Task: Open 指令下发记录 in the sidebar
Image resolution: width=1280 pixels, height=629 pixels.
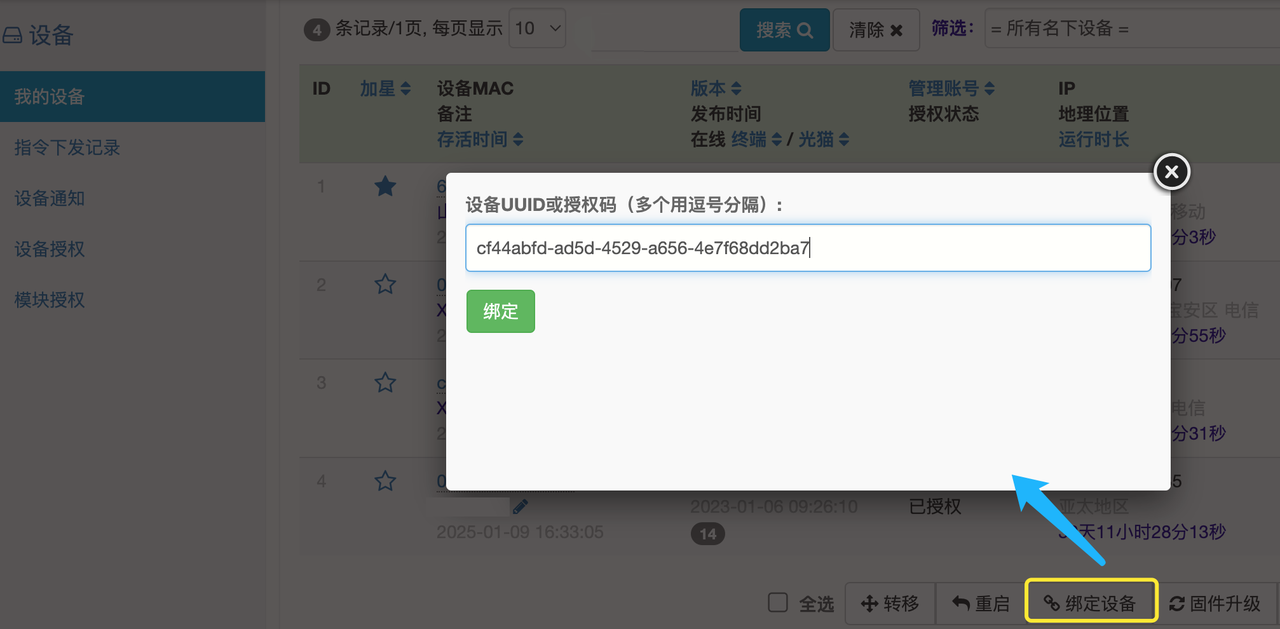Action: pyautogui.click(x=67, y=148)
